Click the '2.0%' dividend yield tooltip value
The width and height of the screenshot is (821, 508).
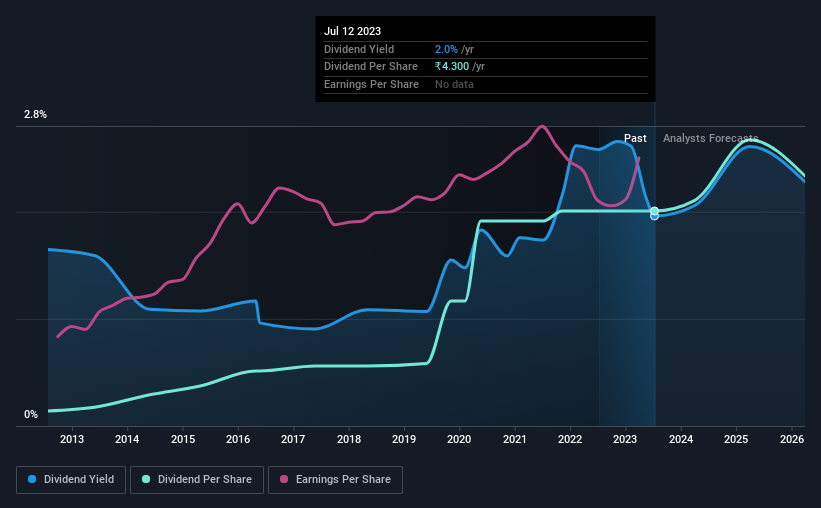446,49
